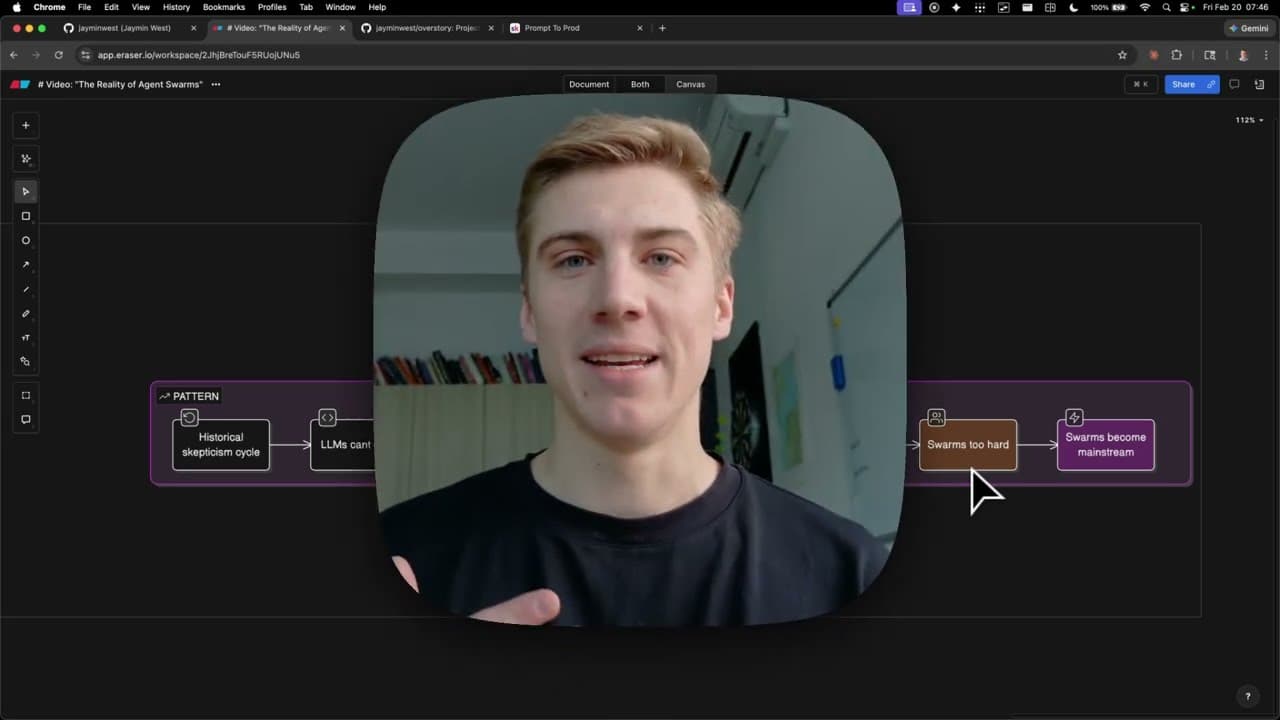
Task: Choose the straight line tool
Action: coord(26,289)
